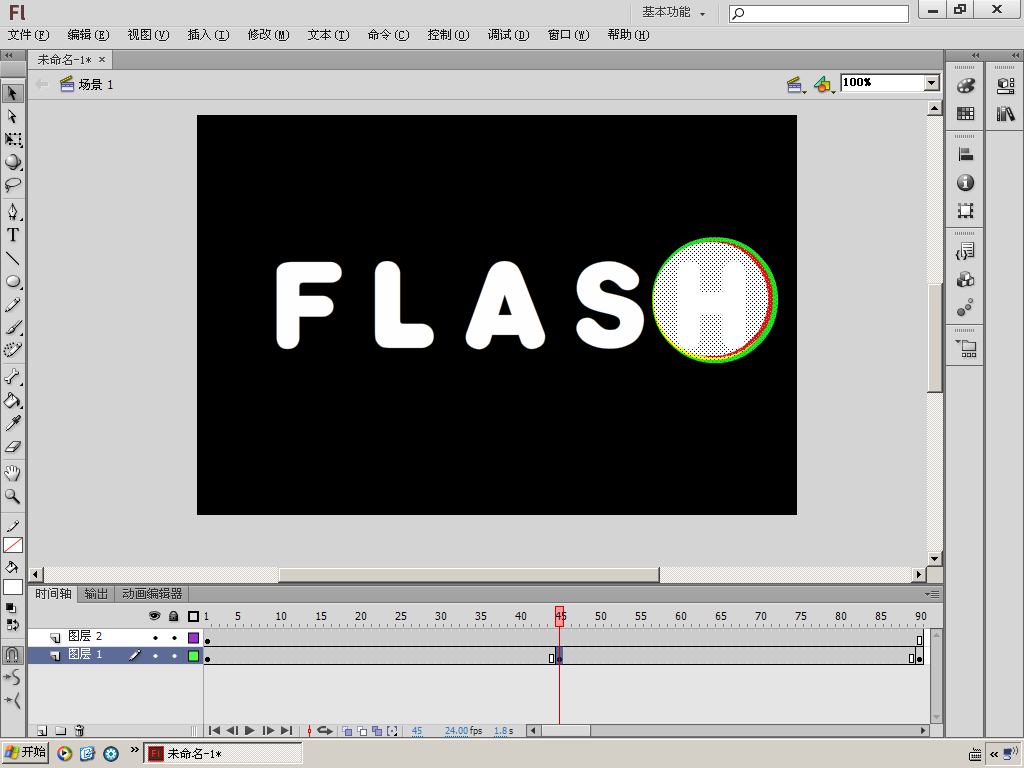Viewport: 1024px width, 768px height.
Task: Open the Motion Presets panel icon
Action: (965, 308)
